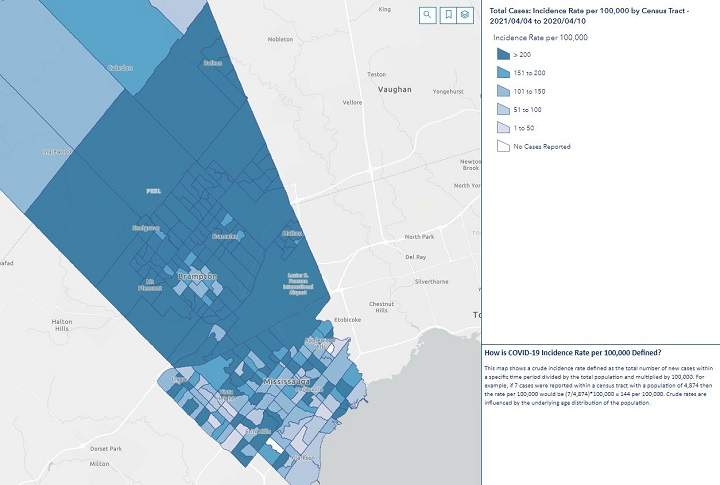Select the '51 to 100' legend swatch
720x485 pixels.
coord(503,109)
